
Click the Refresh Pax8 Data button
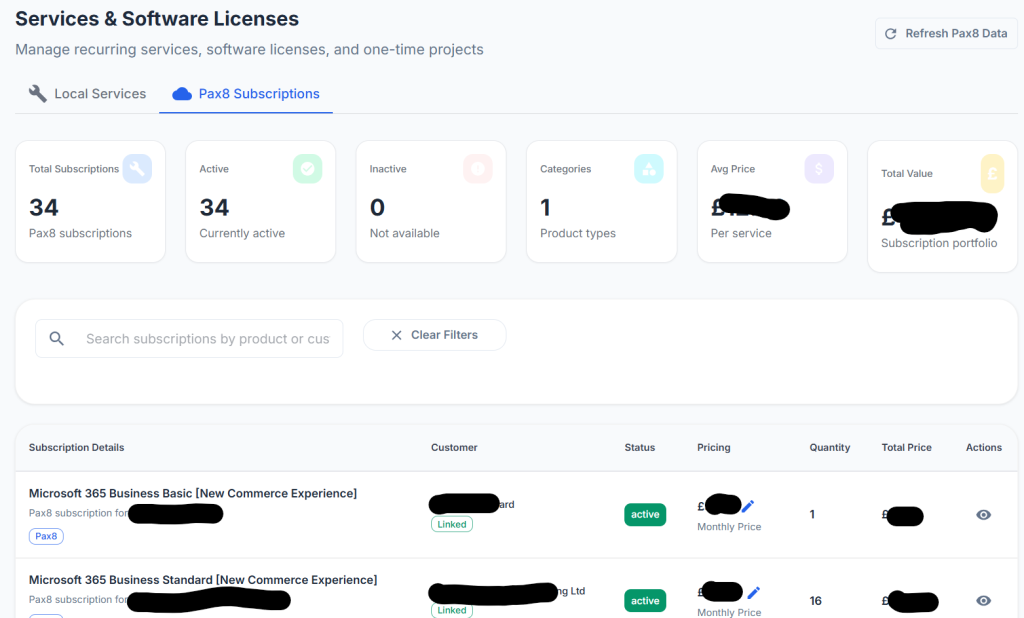(x=946, y=33)
